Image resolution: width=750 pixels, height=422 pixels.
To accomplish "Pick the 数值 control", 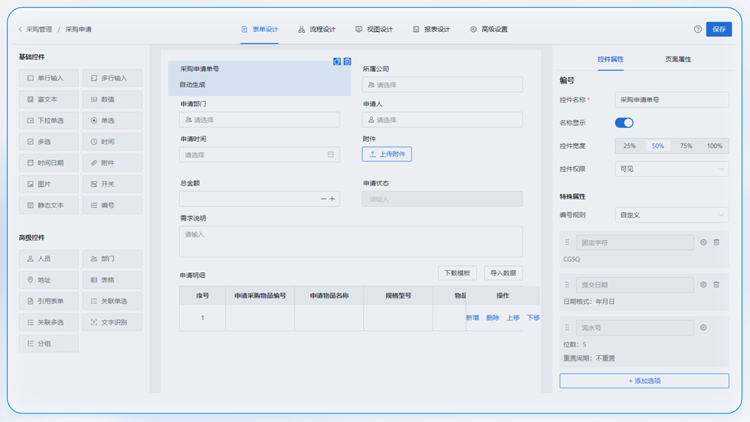I will pos(112,99).
